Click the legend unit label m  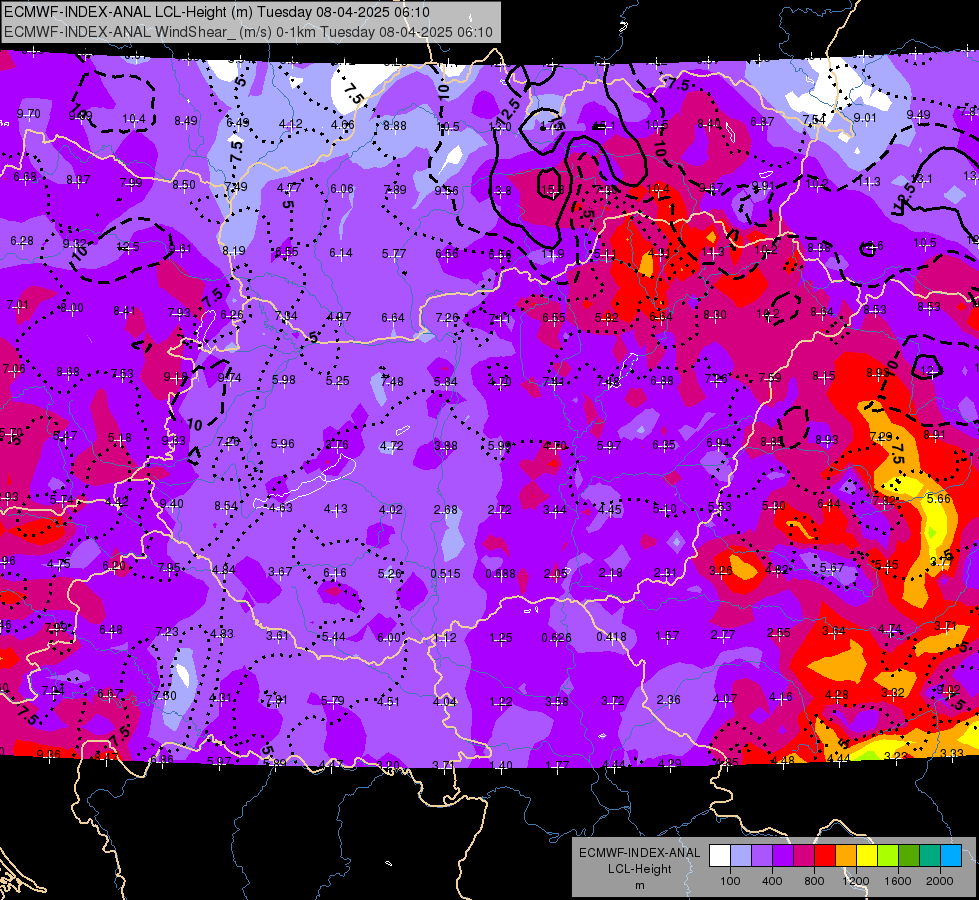(639, 885)
